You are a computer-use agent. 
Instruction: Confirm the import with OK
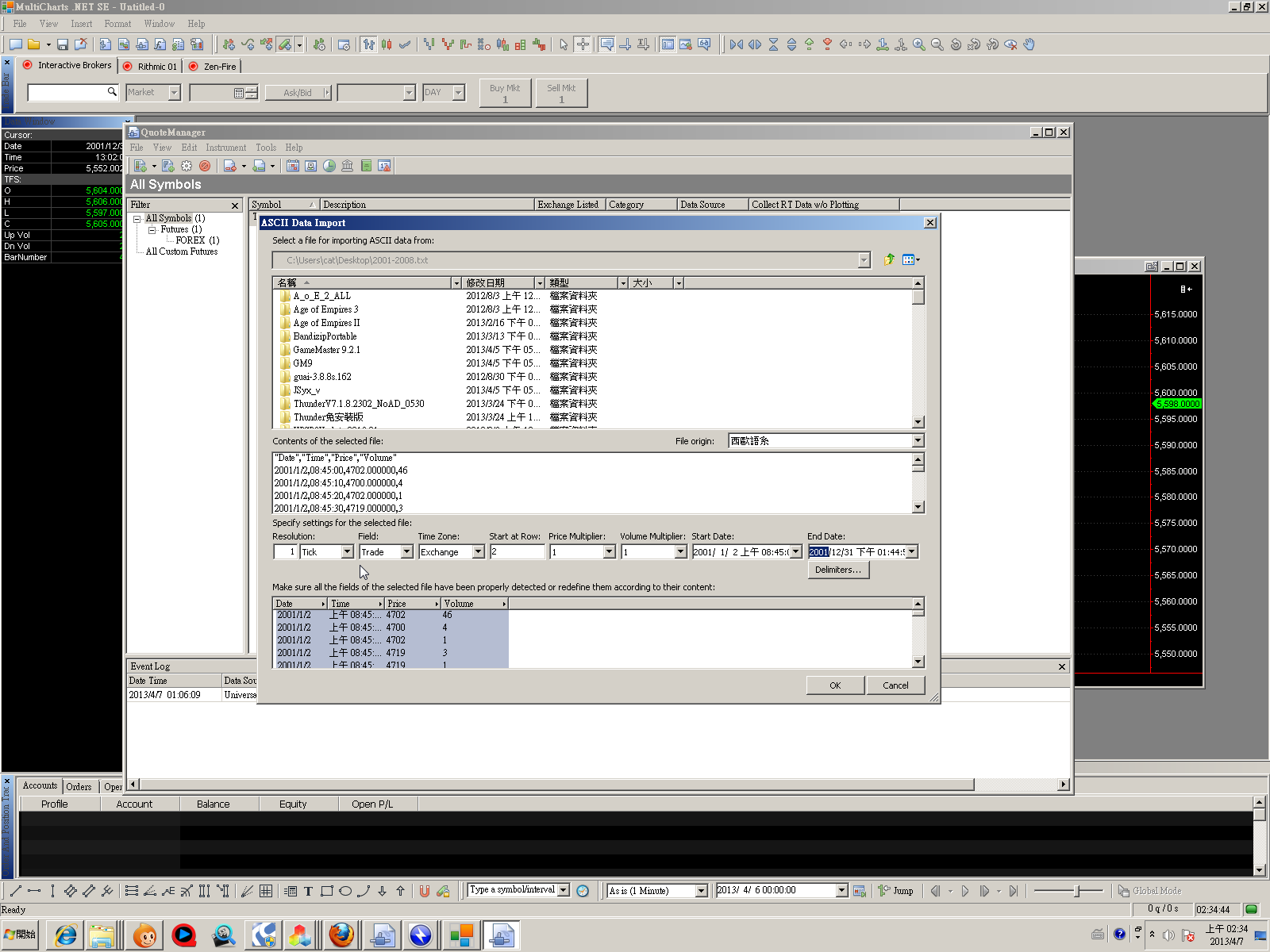coord(835,685)
